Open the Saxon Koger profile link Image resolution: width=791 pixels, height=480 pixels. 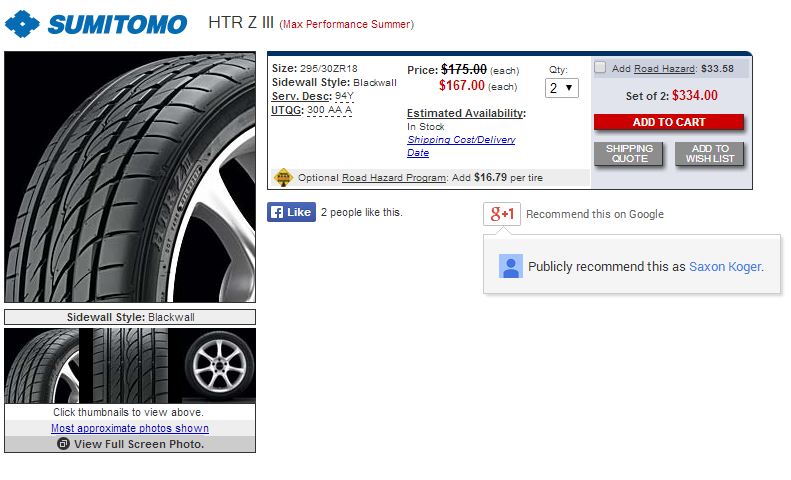click(725, 267)
